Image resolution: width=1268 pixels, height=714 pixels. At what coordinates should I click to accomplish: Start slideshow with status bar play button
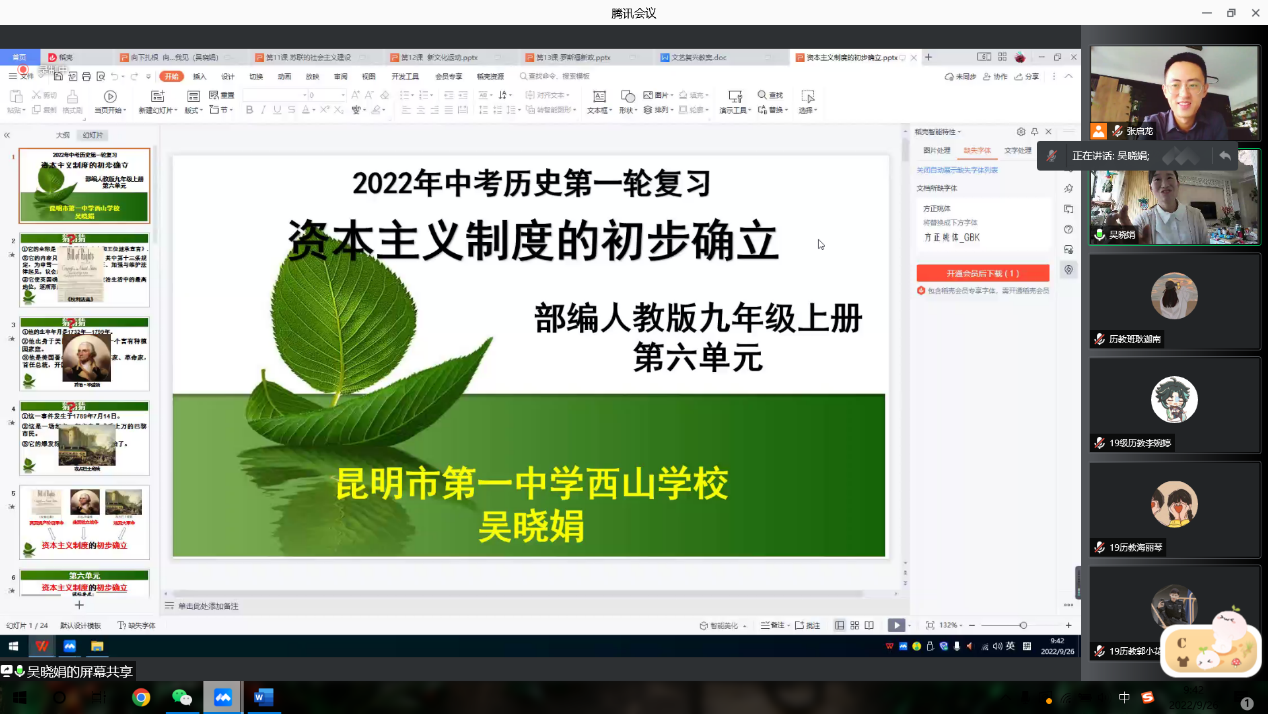tap(895, 625)
